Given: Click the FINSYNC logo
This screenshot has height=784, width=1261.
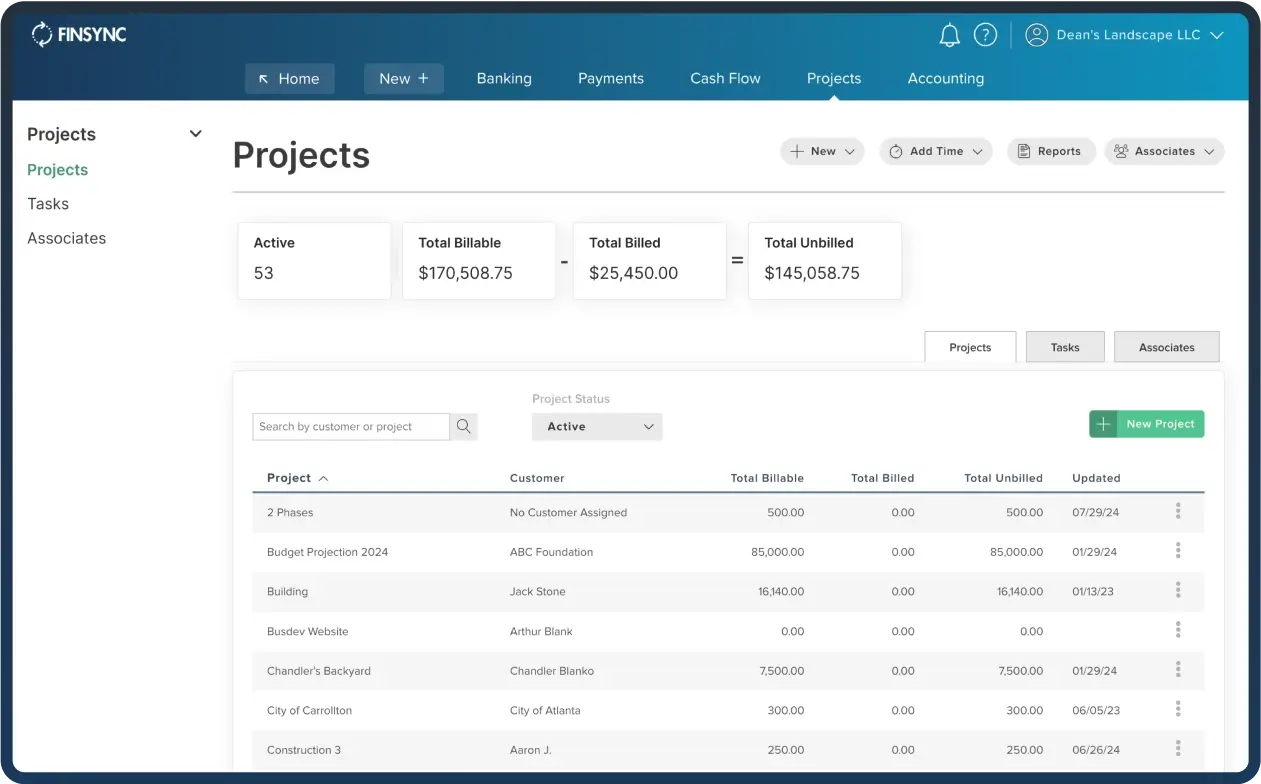Looking at the screenshot, I should click(78, 34).
